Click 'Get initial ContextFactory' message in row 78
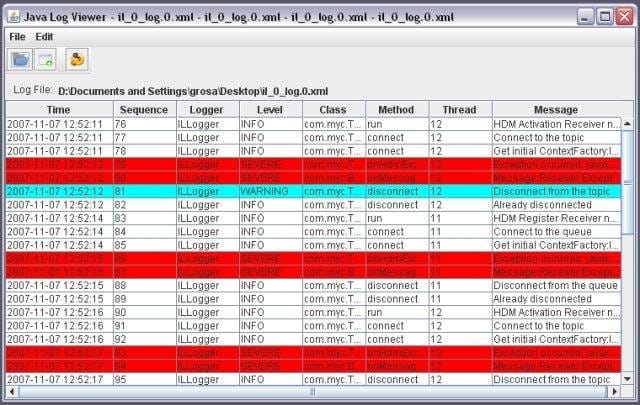 [x=556, y=151]
